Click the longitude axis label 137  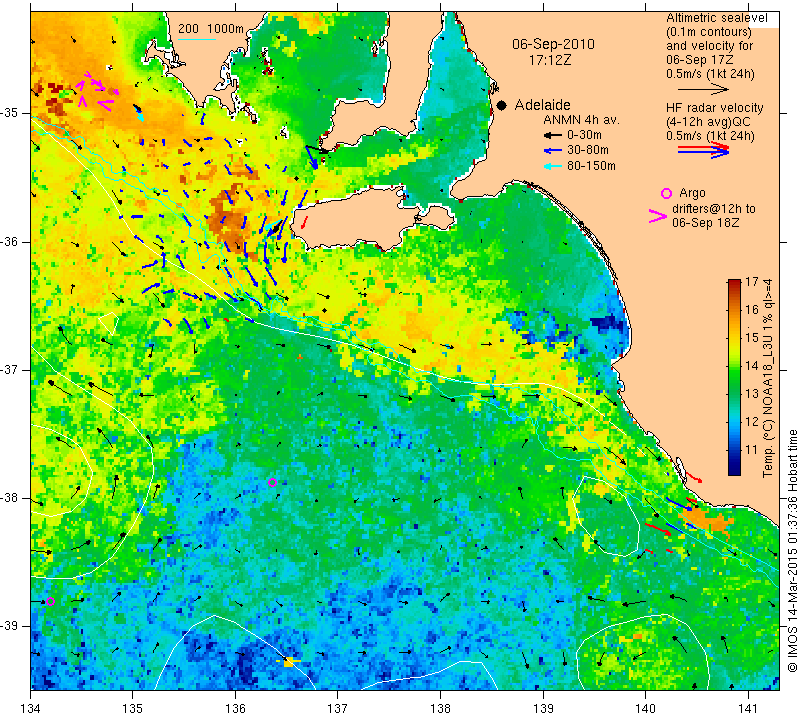pos(337,709)
